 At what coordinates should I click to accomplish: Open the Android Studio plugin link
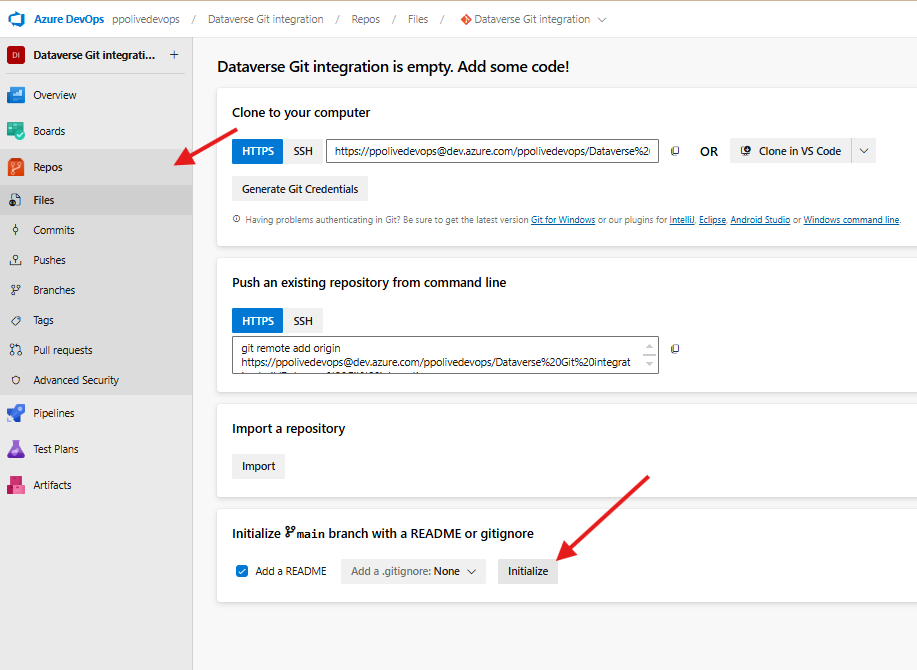tap(760, 220)
